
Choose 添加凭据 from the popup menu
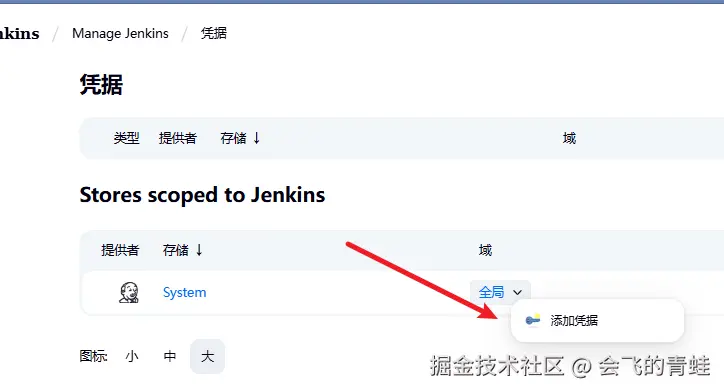click(597, 320)
